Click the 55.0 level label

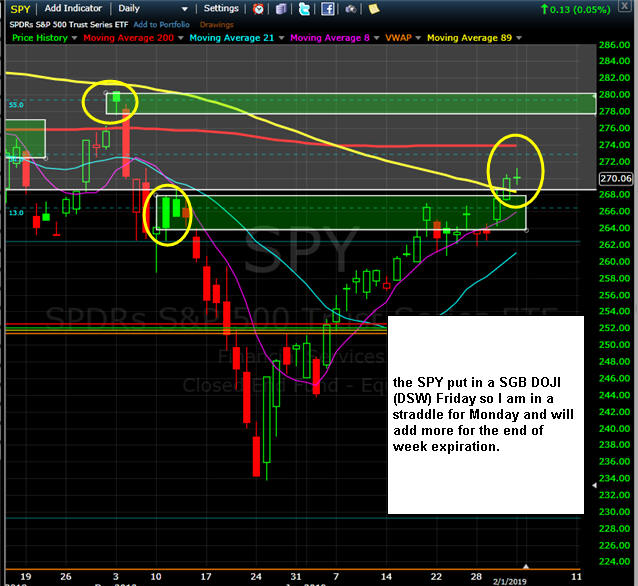pos(16,105)
